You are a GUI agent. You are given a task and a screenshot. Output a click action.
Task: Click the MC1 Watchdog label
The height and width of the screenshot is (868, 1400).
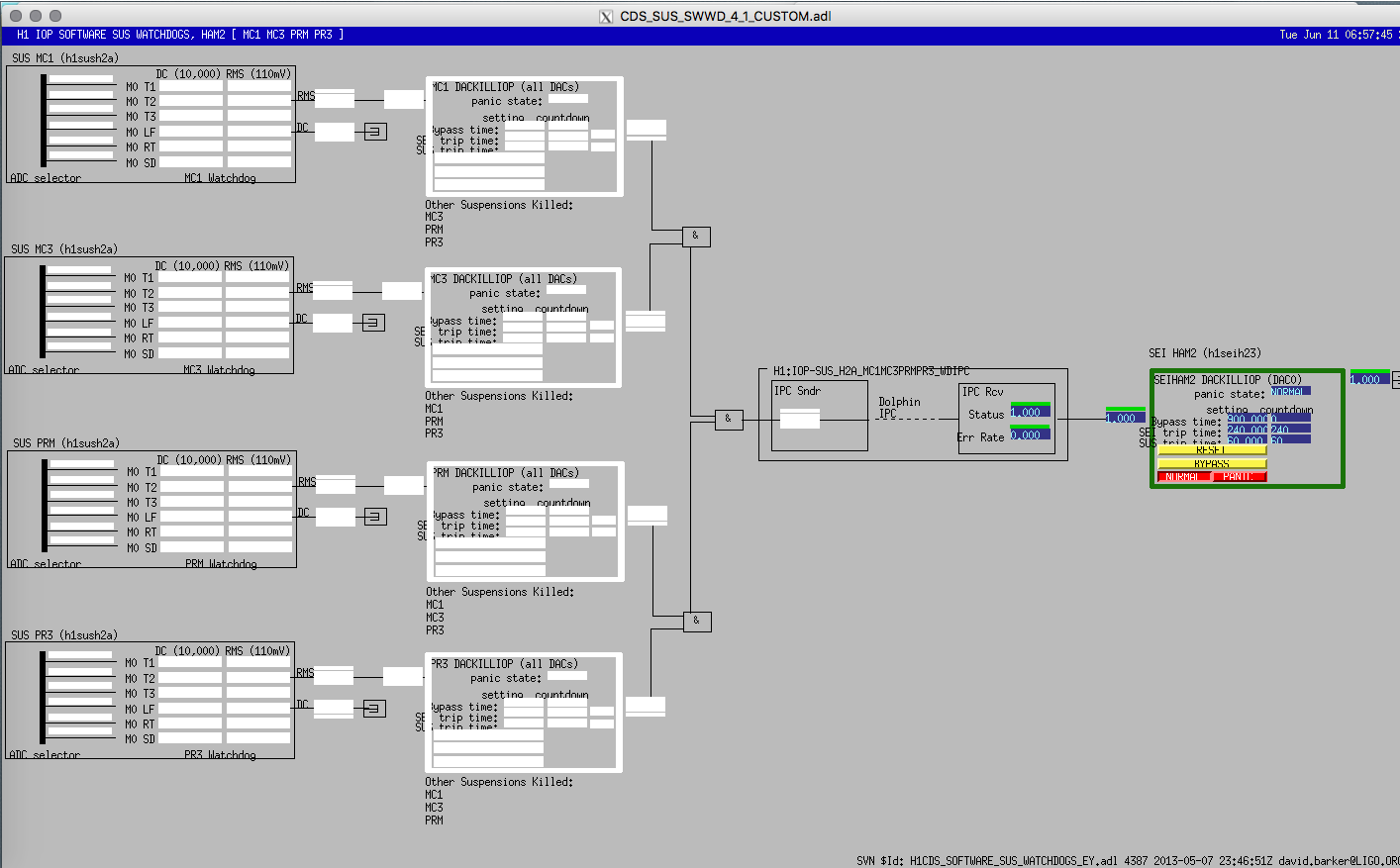click(x=220, y=178)
